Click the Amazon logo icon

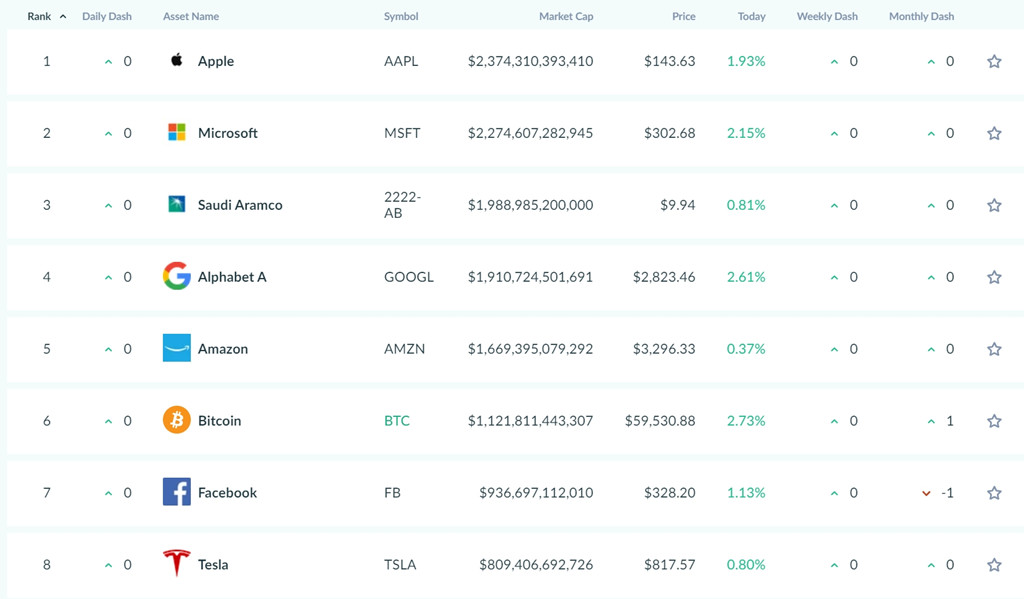(176, 348)
